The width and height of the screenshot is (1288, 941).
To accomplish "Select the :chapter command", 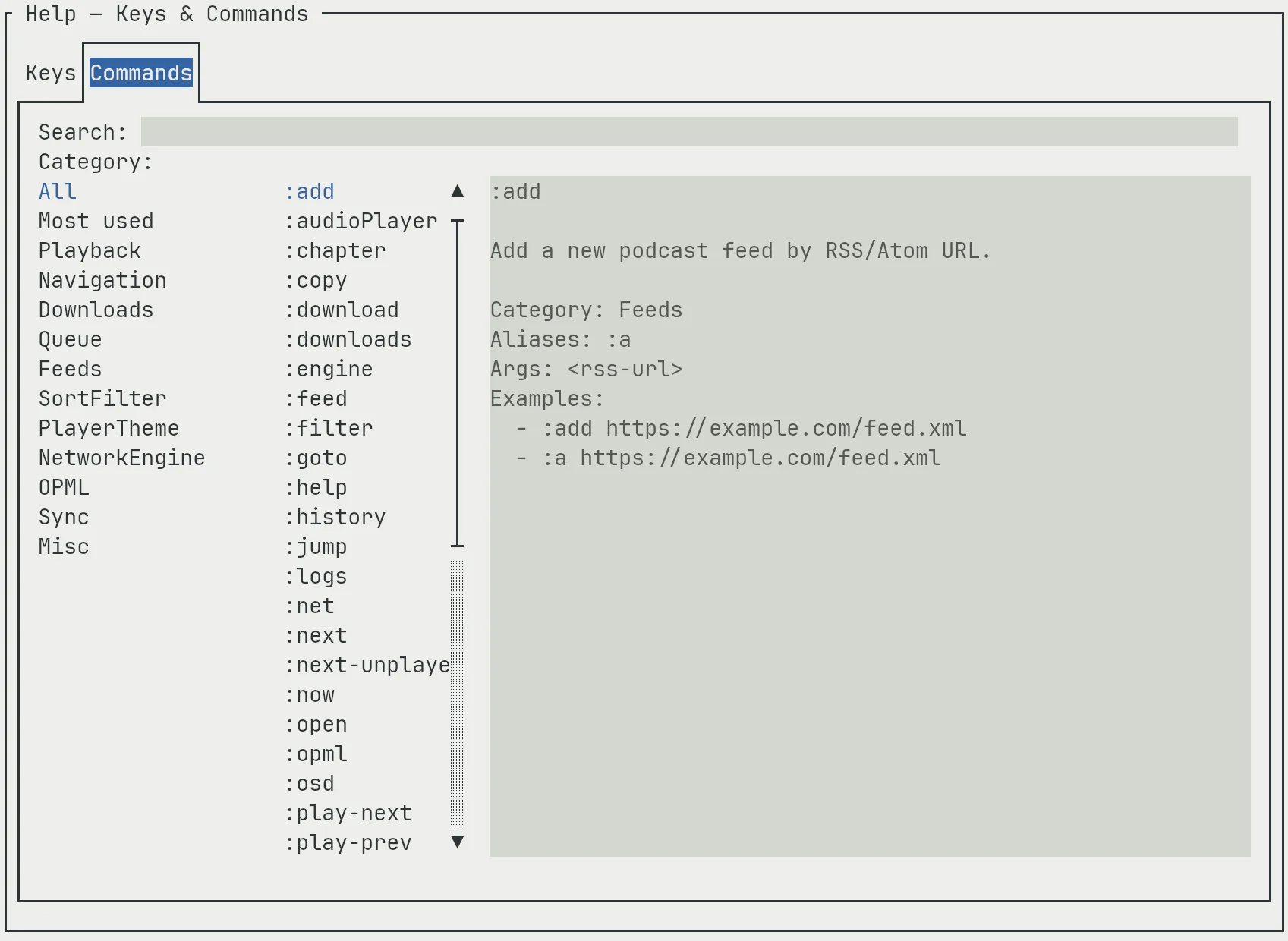I will pyautogui.click(x=335, y=250).
